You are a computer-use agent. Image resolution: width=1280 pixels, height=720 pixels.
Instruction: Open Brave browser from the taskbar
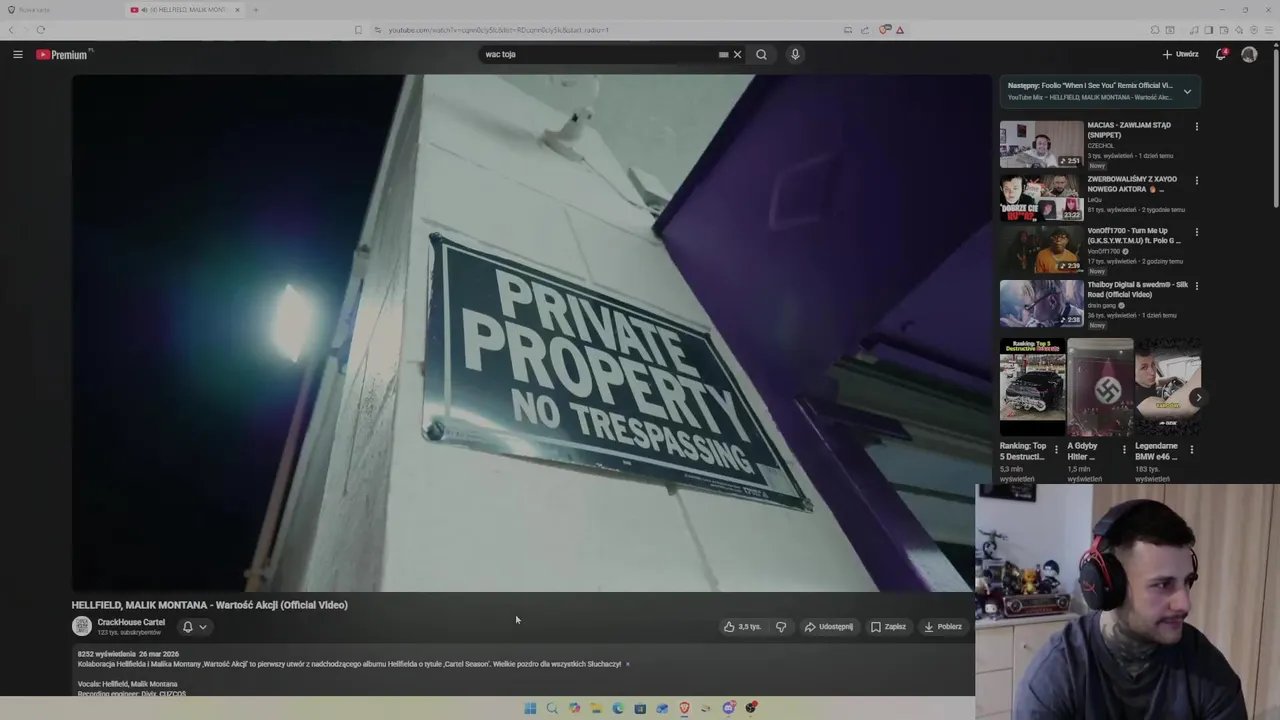point(684,708)
